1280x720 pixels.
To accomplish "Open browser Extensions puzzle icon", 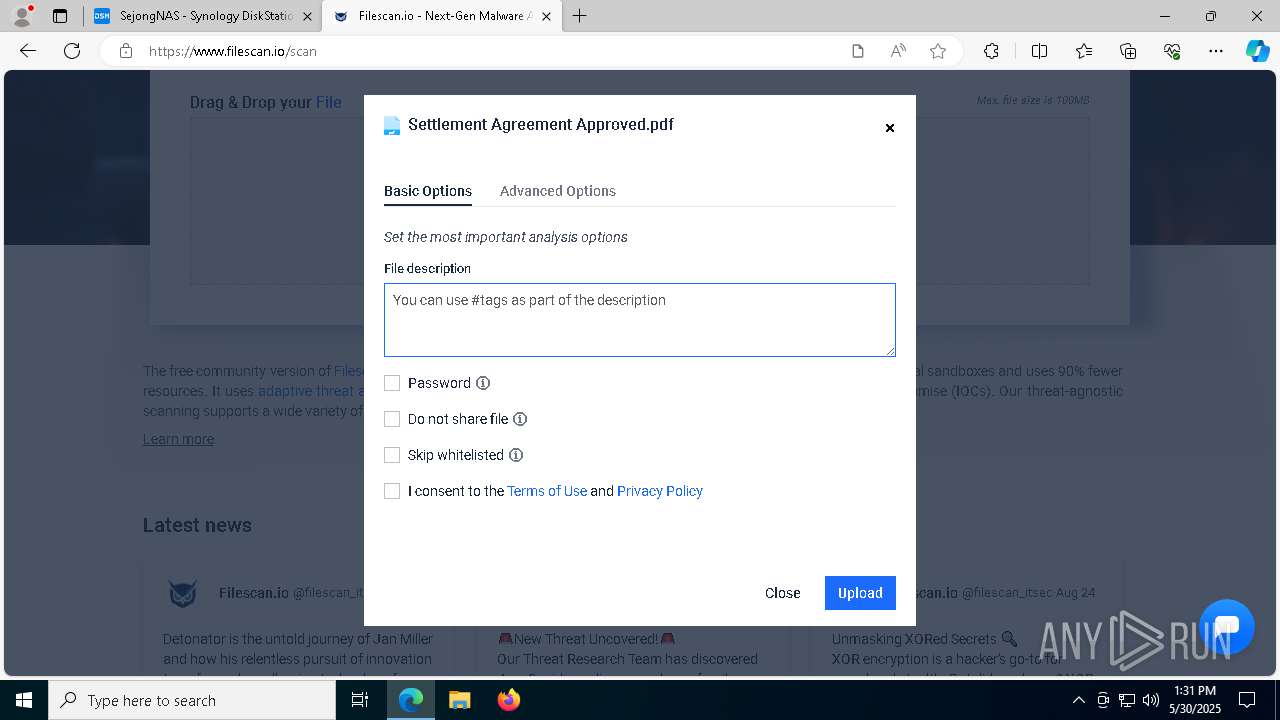I will [991, 51].
